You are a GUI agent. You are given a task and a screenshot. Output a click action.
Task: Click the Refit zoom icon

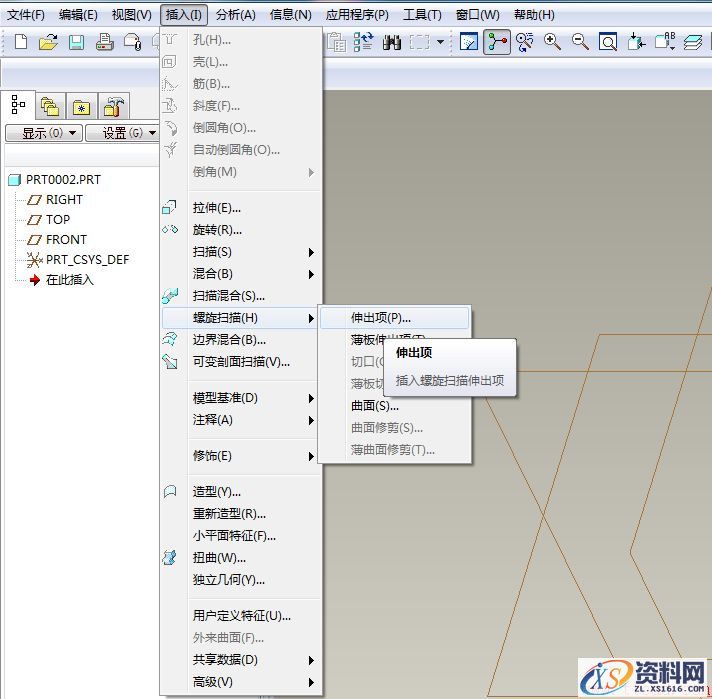point(608,42)
